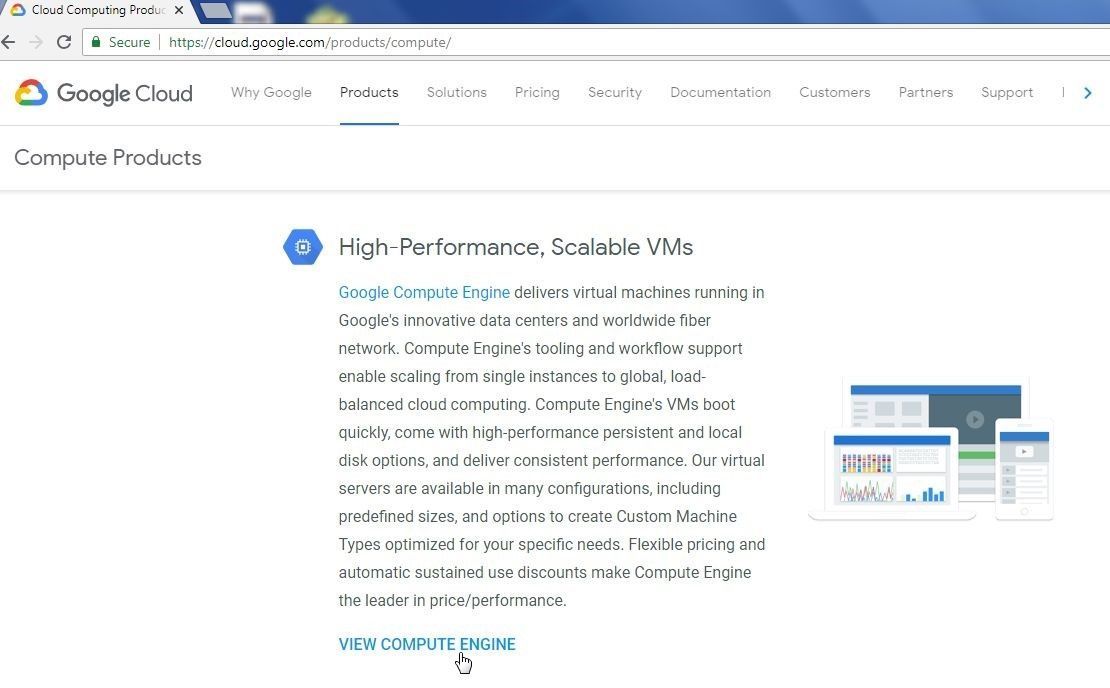Navigate to Customers section
This screenshot has width=1110, height=688.
[x=834, y=92]
